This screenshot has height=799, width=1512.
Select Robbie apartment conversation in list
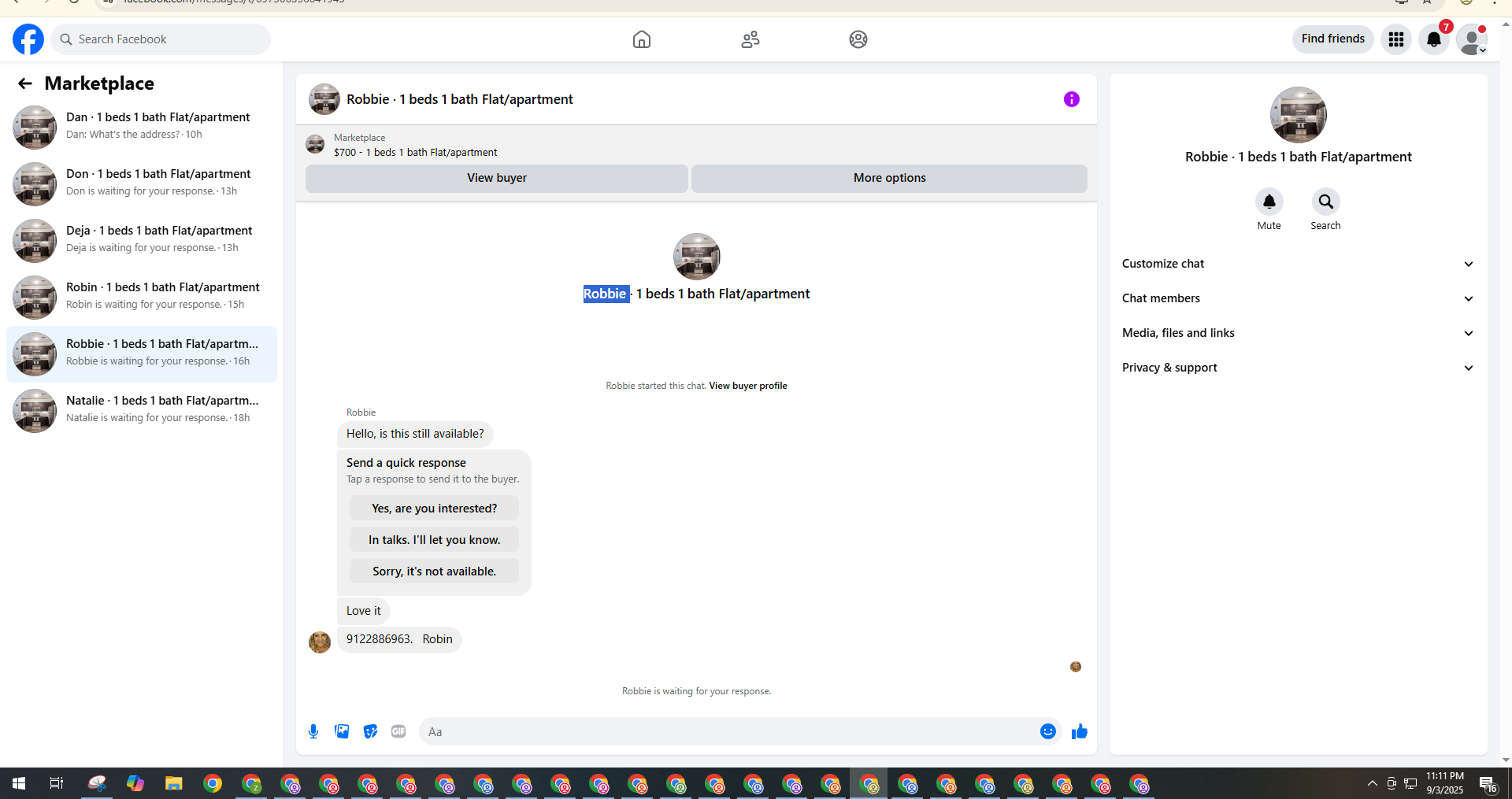[x=142, y=354]
